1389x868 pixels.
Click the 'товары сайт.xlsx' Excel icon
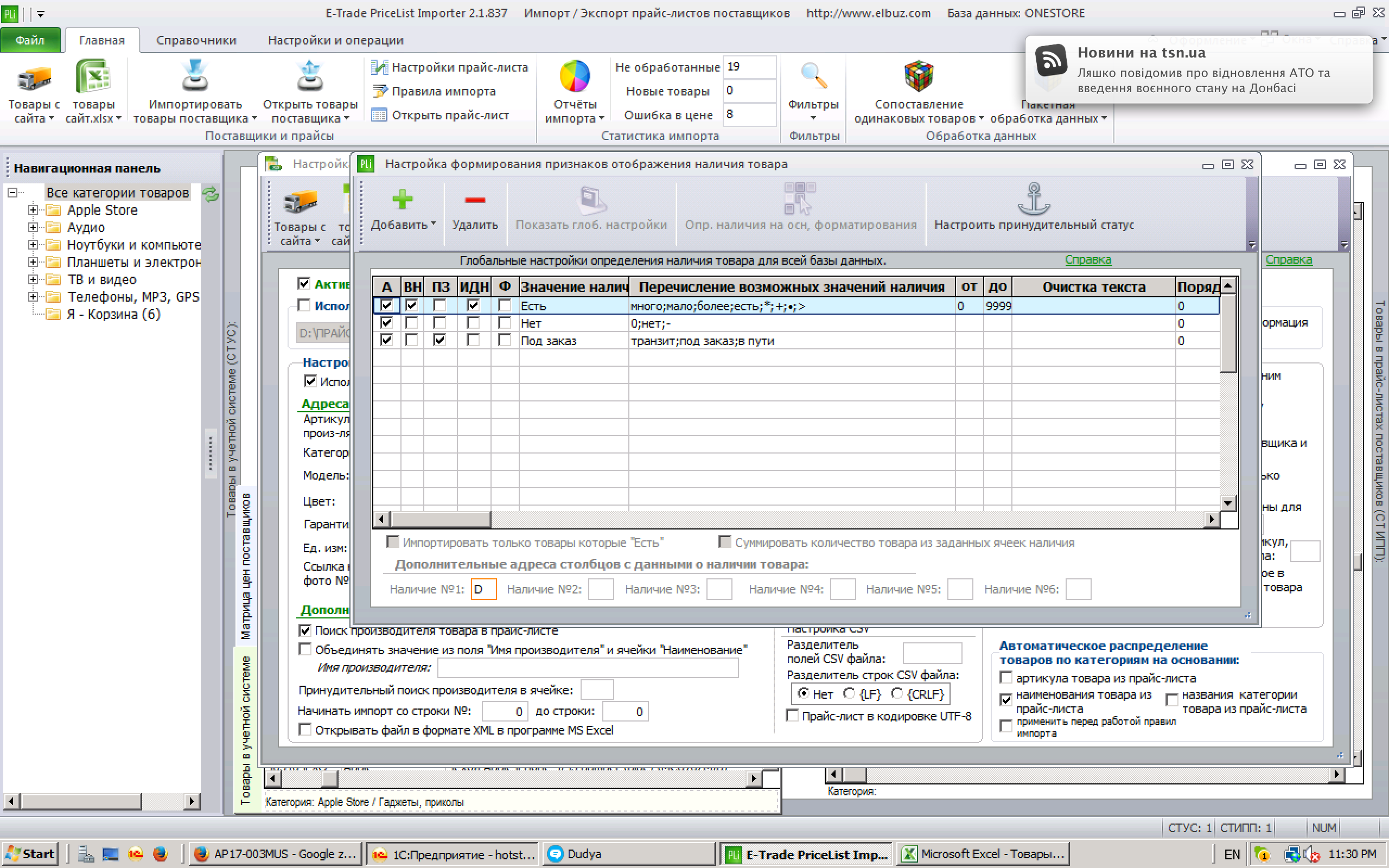(x=93, y=76)
